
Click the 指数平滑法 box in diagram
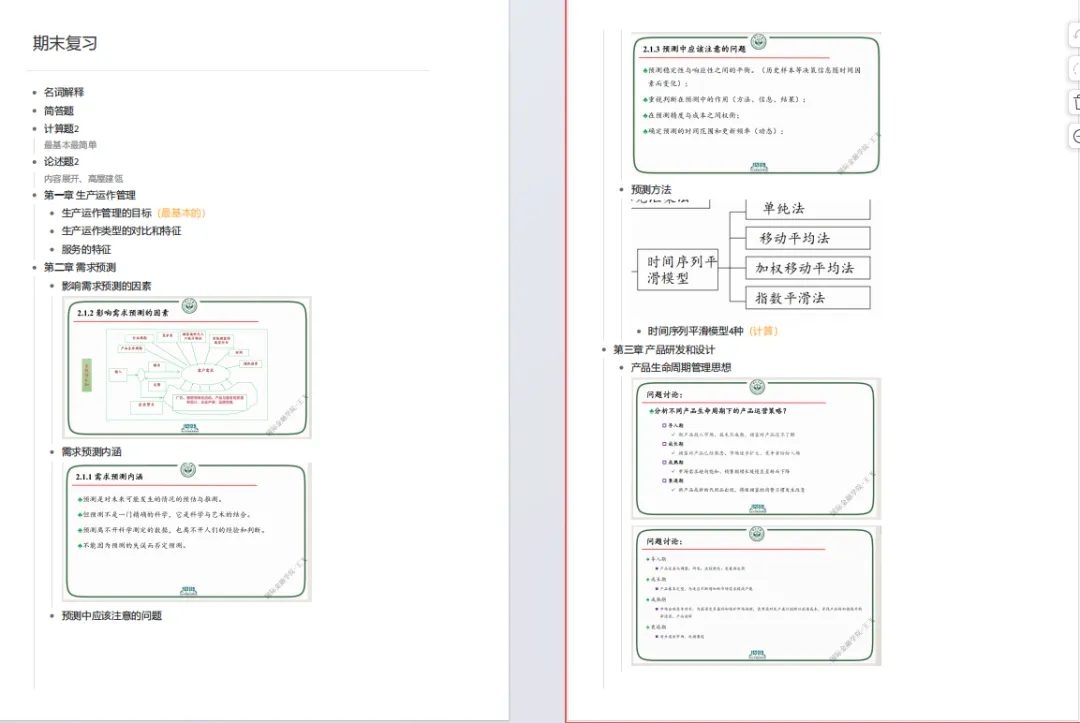[808, 297]
